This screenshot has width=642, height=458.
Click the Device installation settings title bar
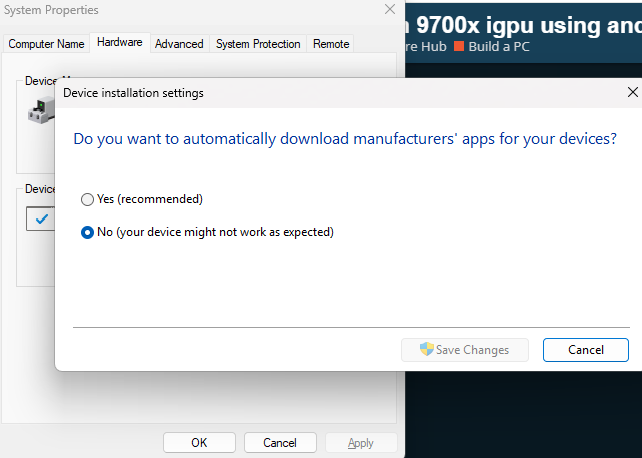pos(300,92)
